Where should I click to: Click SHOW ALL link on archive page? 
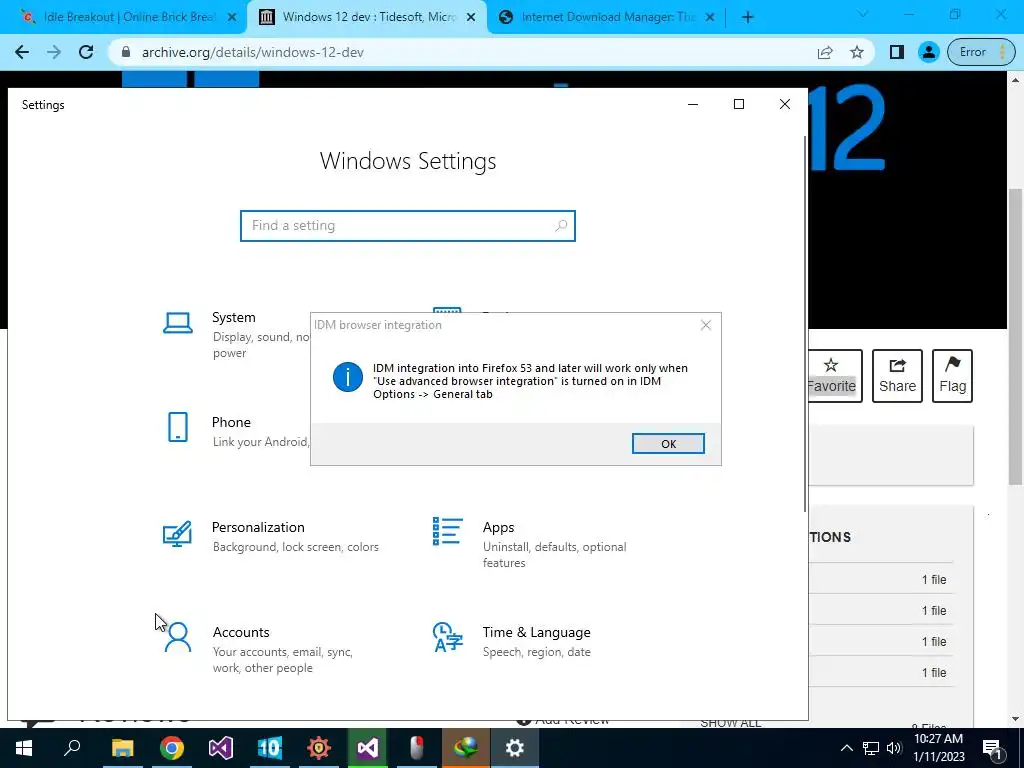(x=730, y=723)
